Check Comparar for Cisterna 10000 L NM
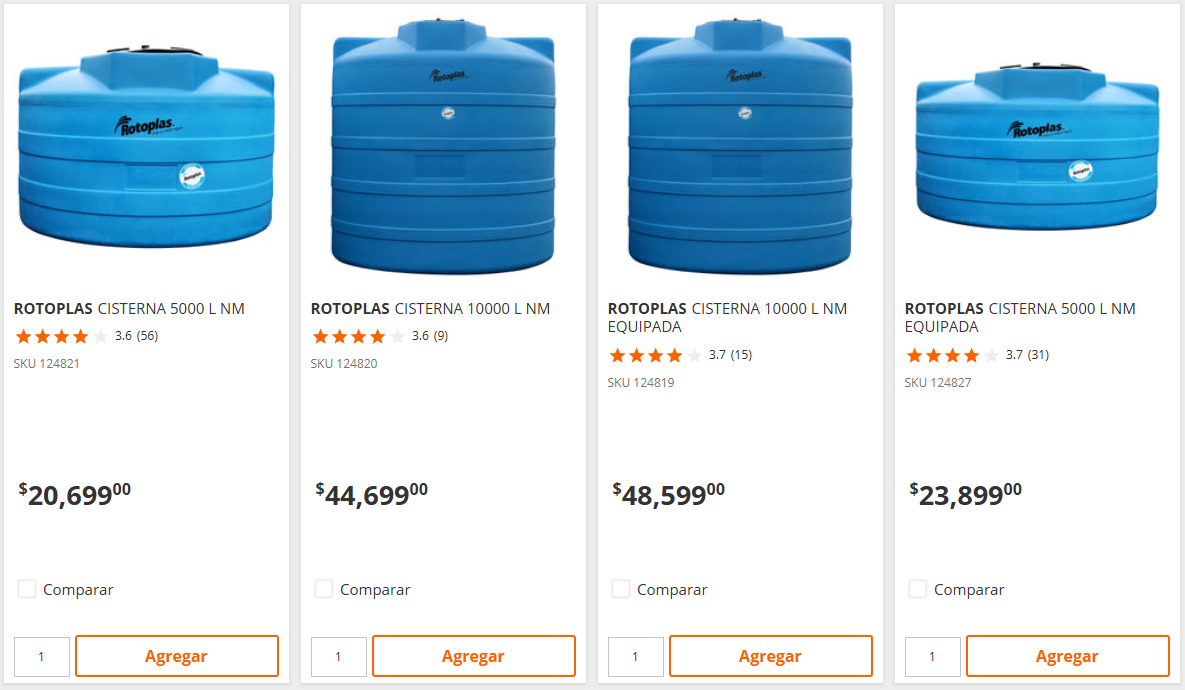Viewport: 1185px width, 690px height. click(x=324, y=589)
